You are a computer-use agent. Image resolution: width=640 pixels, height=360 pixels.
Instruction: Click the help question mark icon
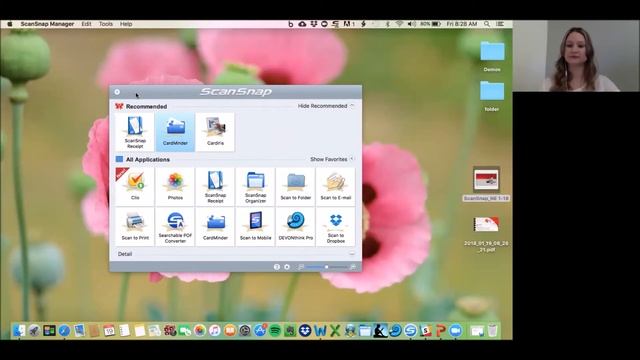coord(277,267)
